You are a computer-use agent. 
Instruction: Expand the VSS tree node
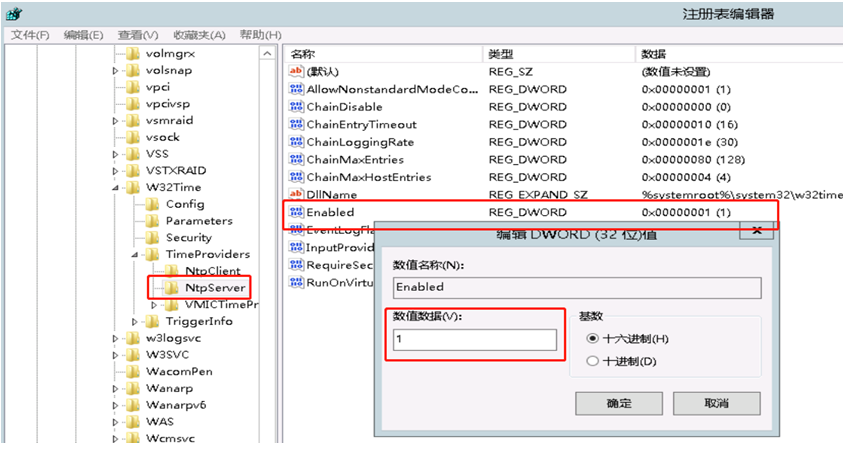(x=115, y=154)
